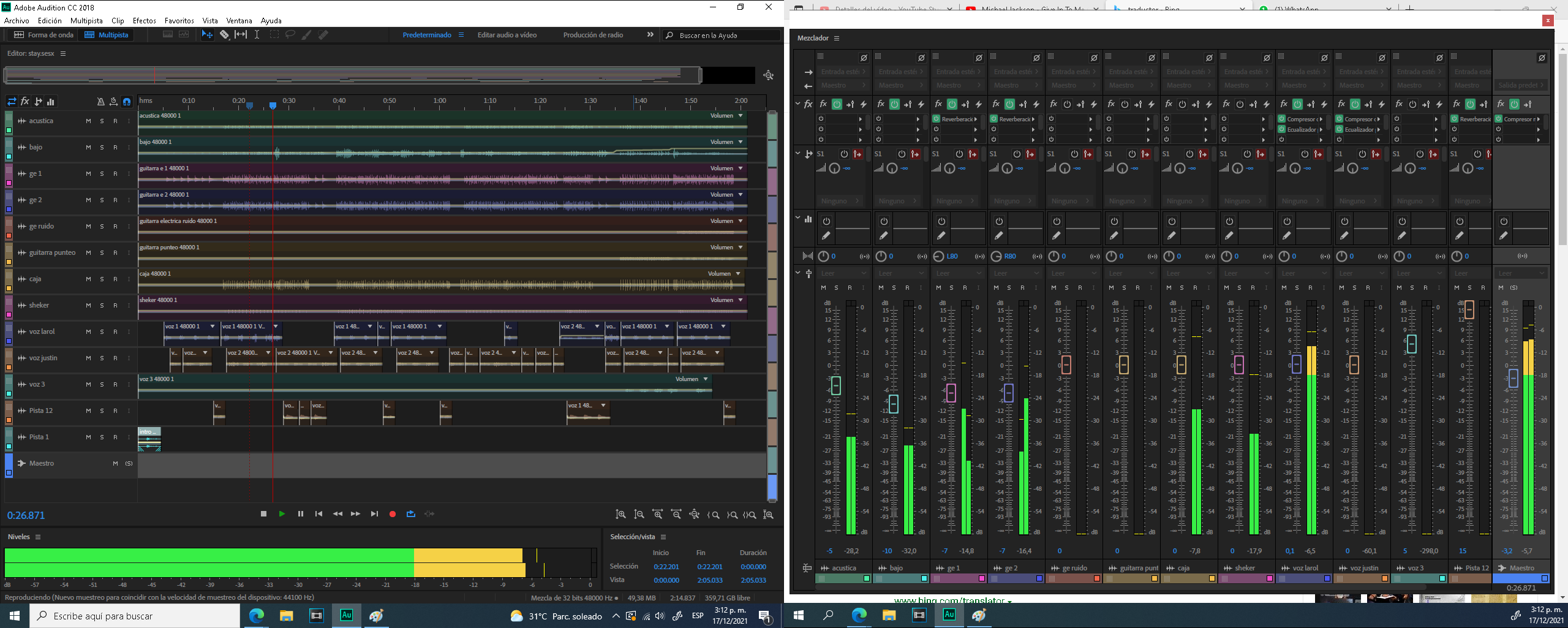Solo the voz larol track in editor
The width and height of the screenshot is (1568, 628).
[102, 332]
